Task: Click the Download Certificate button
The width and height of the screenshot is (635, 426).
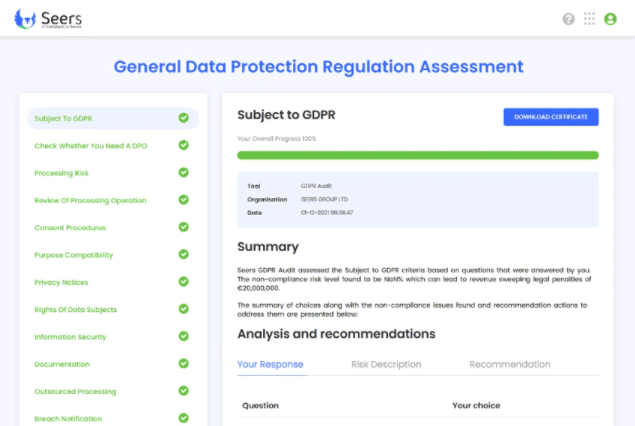Action: click(550, 117)
